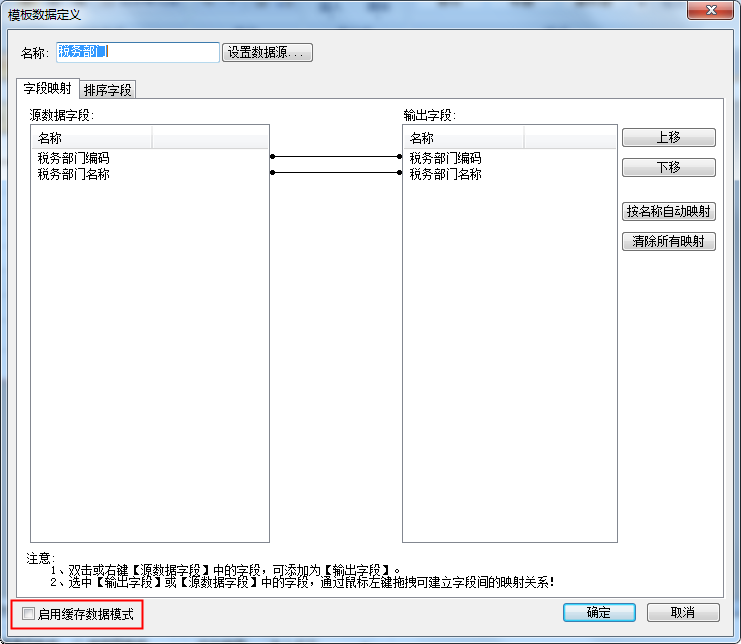Open the 设置数据源... dialog
The width and height of the screenshot is (741, 644).
(x=267, y=53)
